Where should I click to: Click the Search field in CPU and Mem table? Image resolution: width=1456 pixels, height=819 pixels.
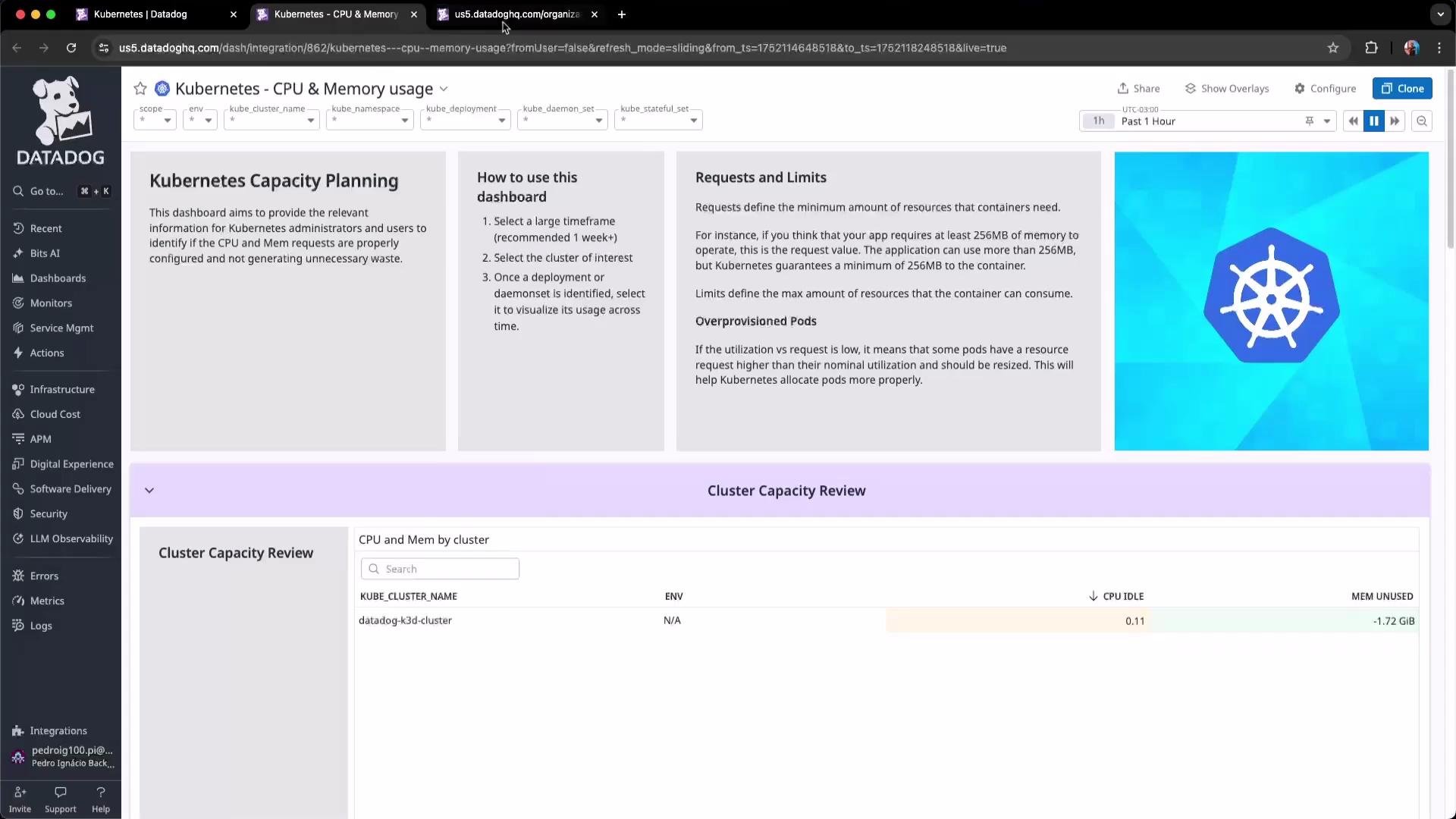[x=440, y=570]
